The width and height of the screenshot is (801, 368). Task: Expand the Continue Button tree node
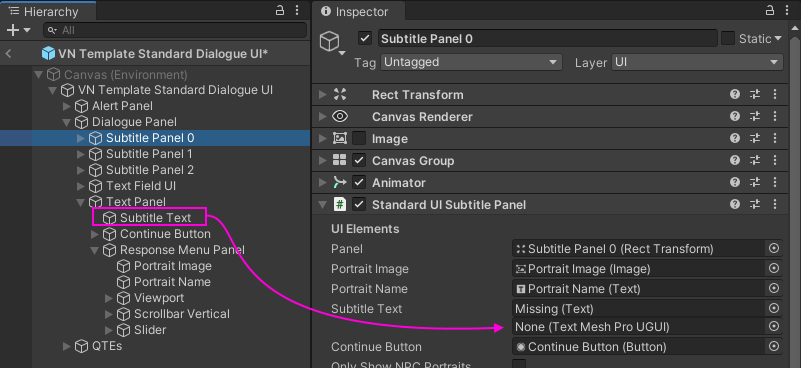click(95, 234)
